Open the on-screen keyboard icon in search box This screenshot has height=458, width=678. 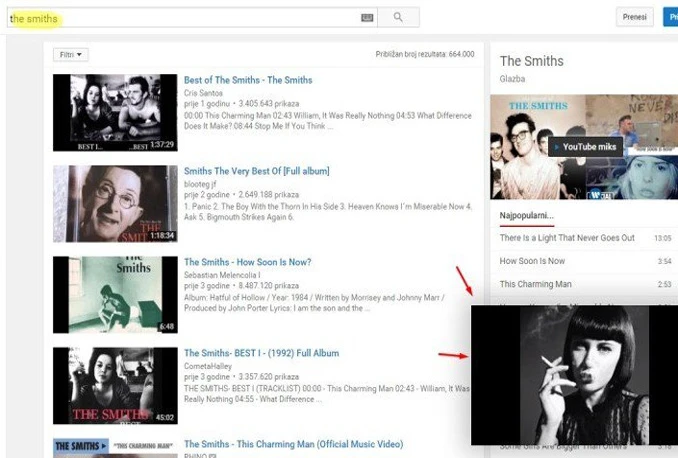367,17
